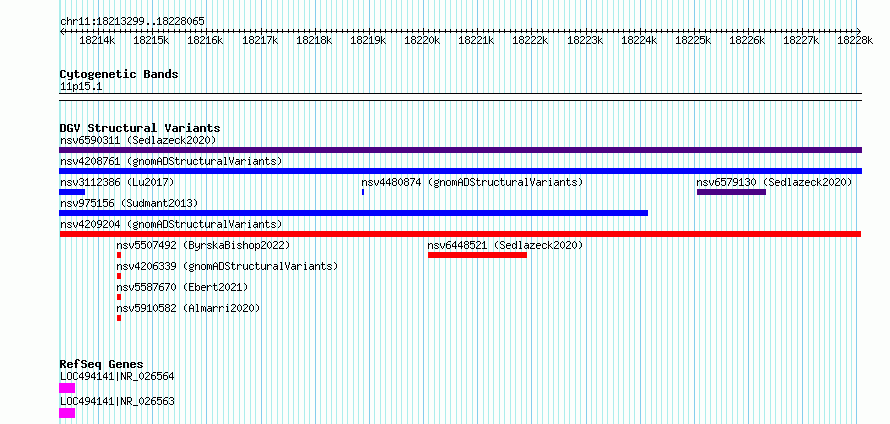This screenshot has height=424, width=890.
Task: Click the Cytogenetic Bands track title
Action: tap(119, 74)
